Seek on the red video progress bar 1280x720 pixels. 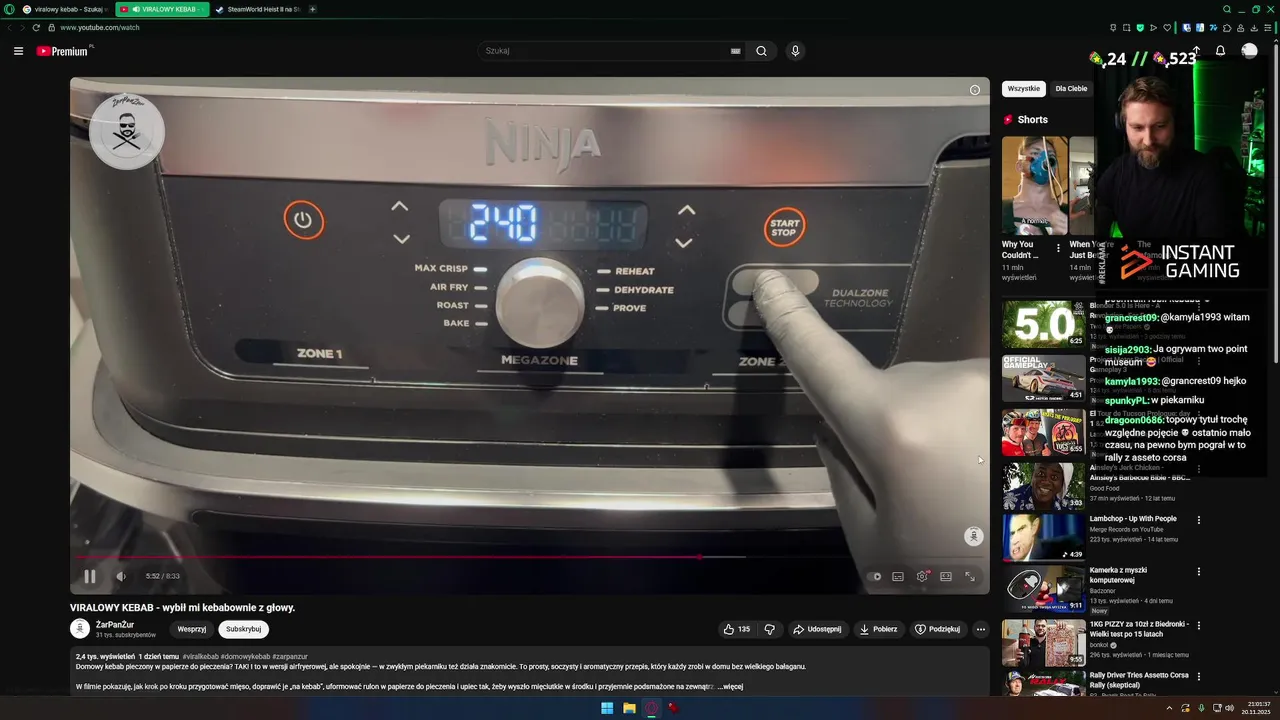[530, 557]
